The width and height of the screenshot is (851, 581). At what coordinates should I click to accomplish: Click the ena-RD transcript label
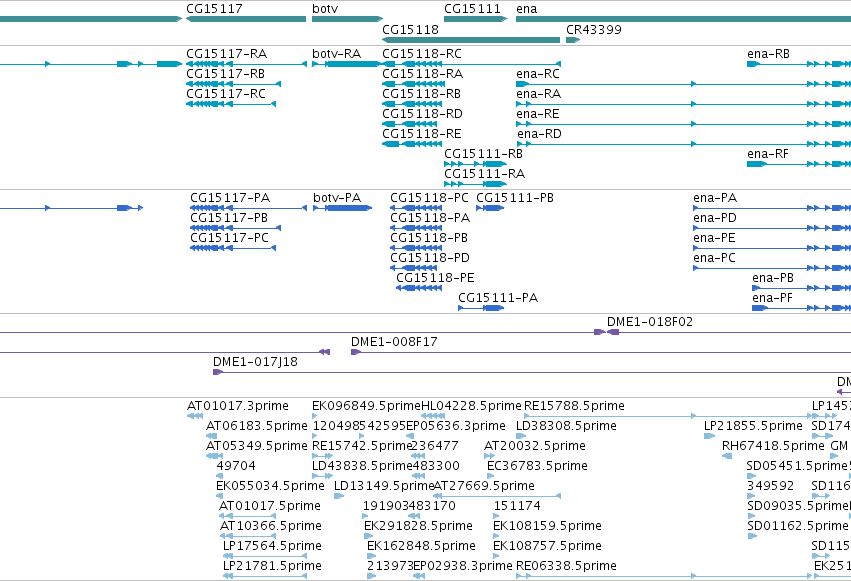coord(539,134)
